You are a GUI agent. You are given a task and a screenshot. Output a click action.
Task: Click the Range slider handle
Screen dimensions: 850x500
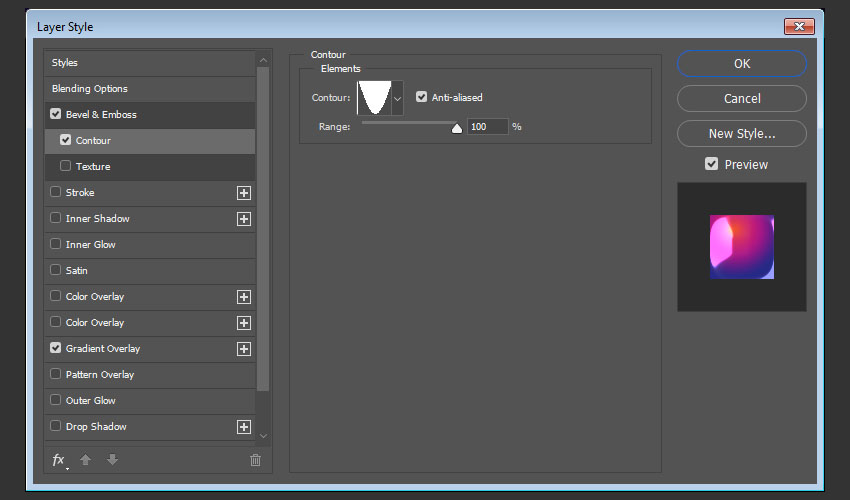click(x=457, y=128)
